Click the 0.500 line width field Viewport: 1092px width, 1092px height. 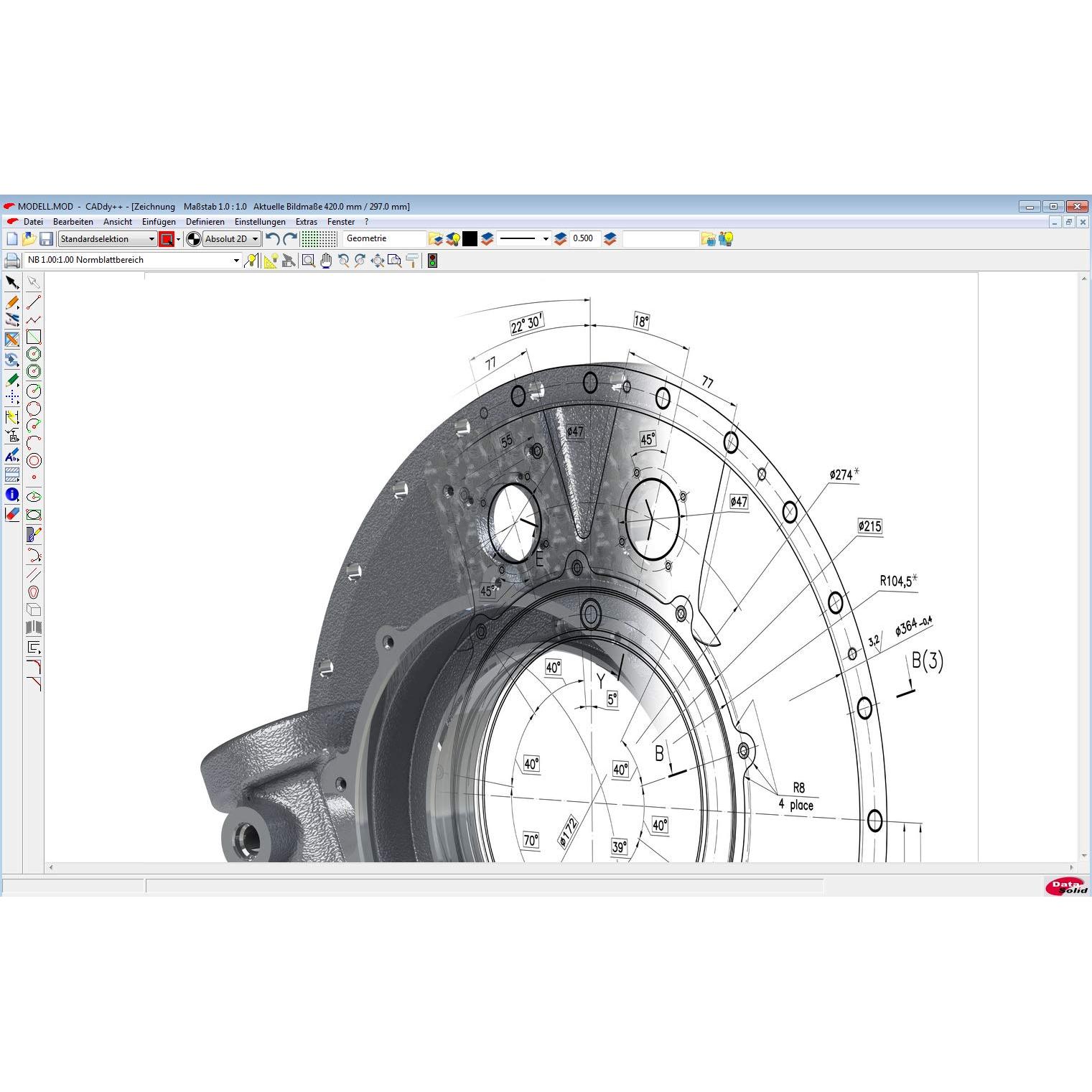tap(584, 238)
